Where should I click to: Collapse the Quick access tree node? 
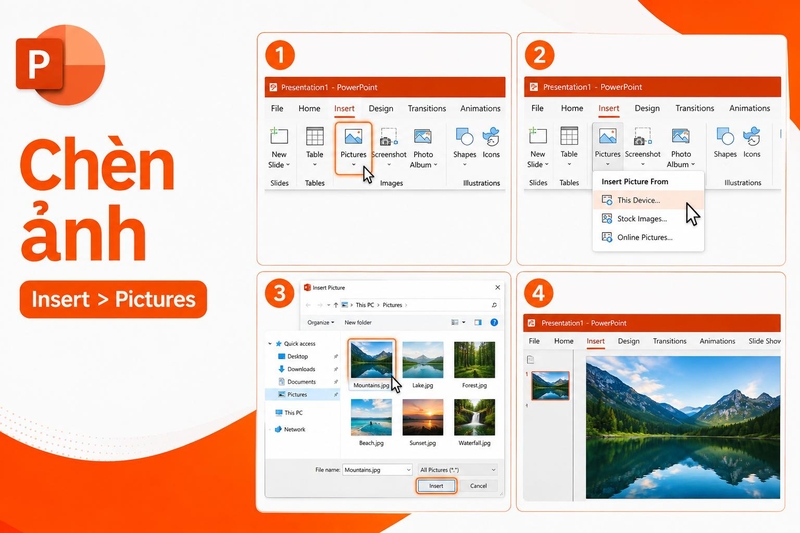[x=270, y=344]
